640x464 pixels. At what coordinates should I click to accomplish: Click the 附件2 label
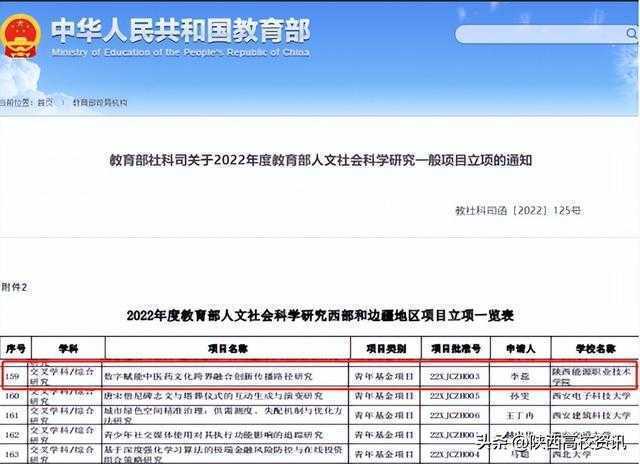14,287
